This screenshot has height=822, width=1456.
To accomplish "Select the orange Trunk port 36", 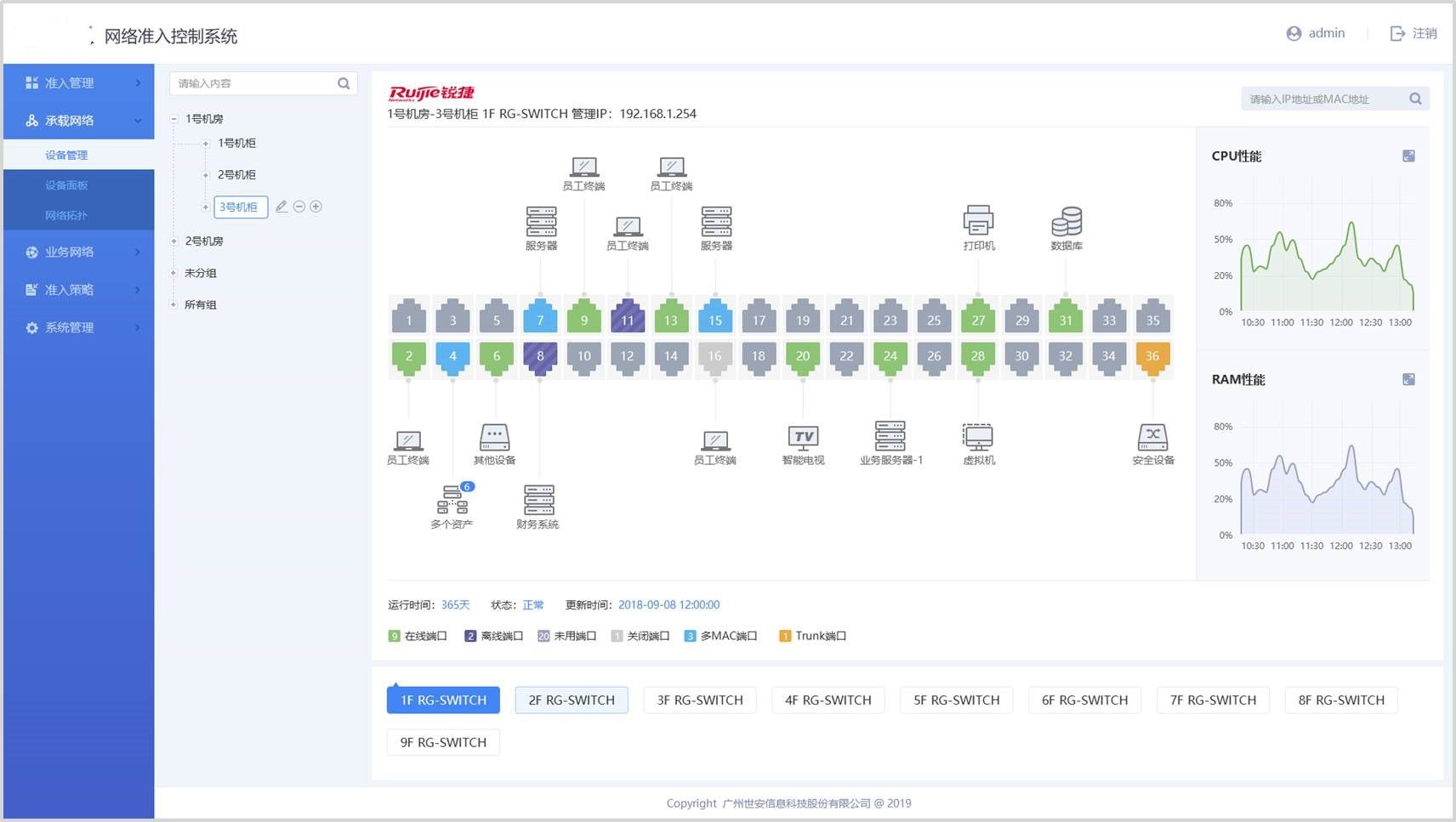I will [1152, 356].
